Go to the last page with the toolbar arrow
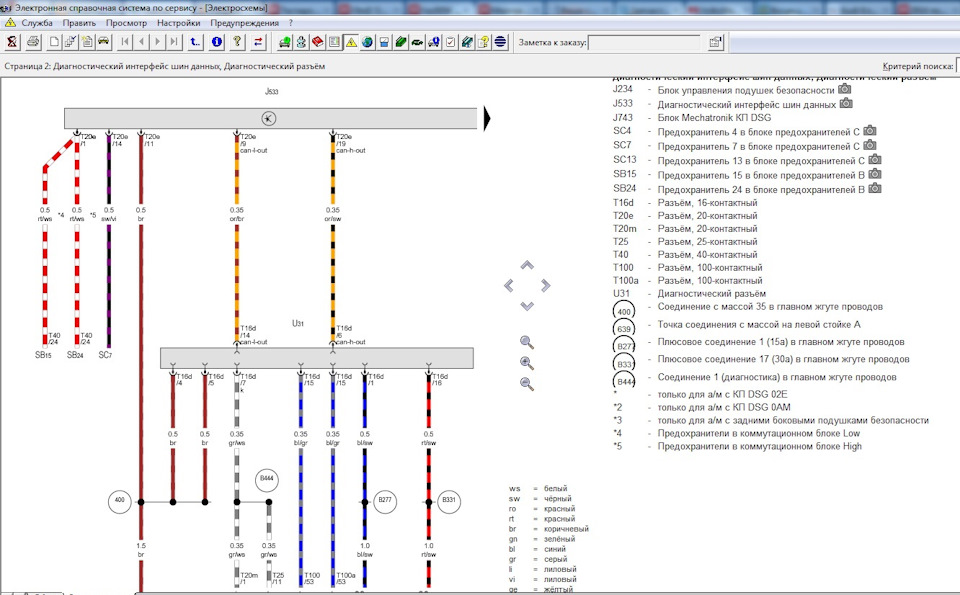The width and height of the screenshot is (960, 595). point(174,42)
